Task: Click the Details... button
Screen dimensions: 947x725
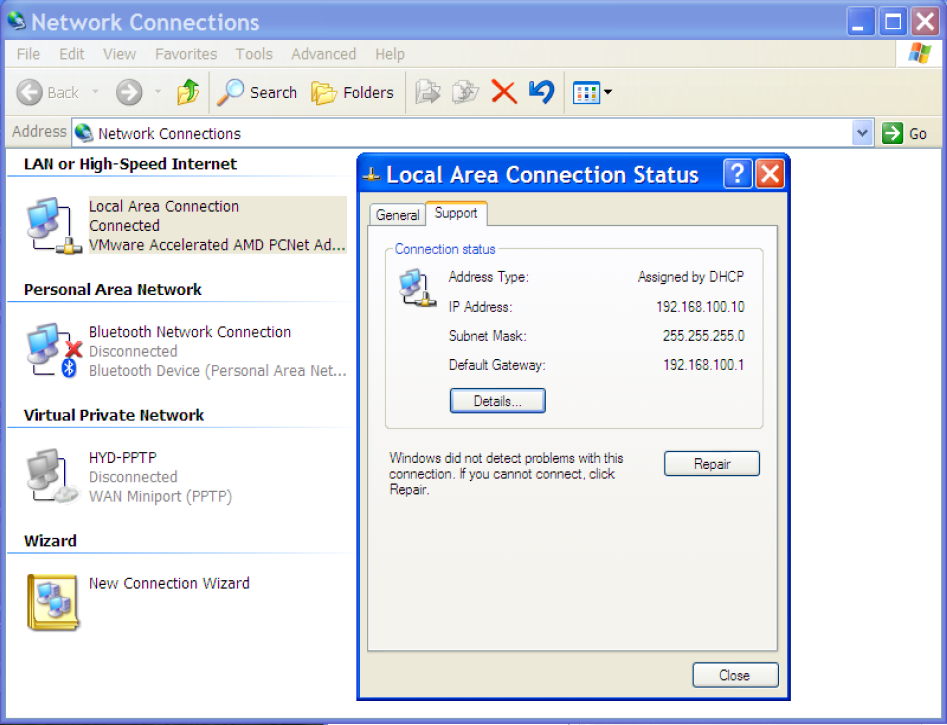Action: tap(497, 401)
